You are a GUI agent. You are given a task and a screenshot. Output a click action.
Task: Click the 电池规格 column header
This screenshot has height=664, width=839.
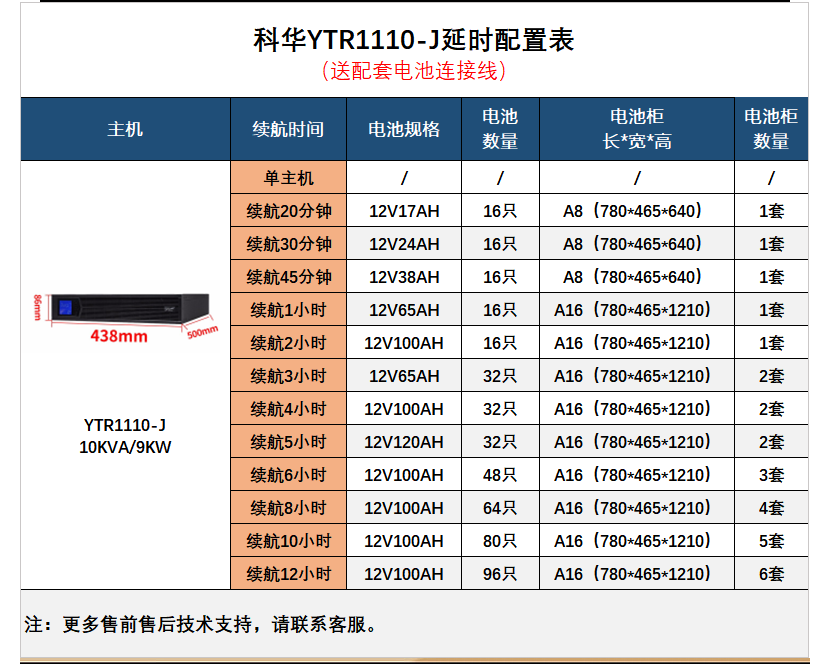click(x=404, y=129)
